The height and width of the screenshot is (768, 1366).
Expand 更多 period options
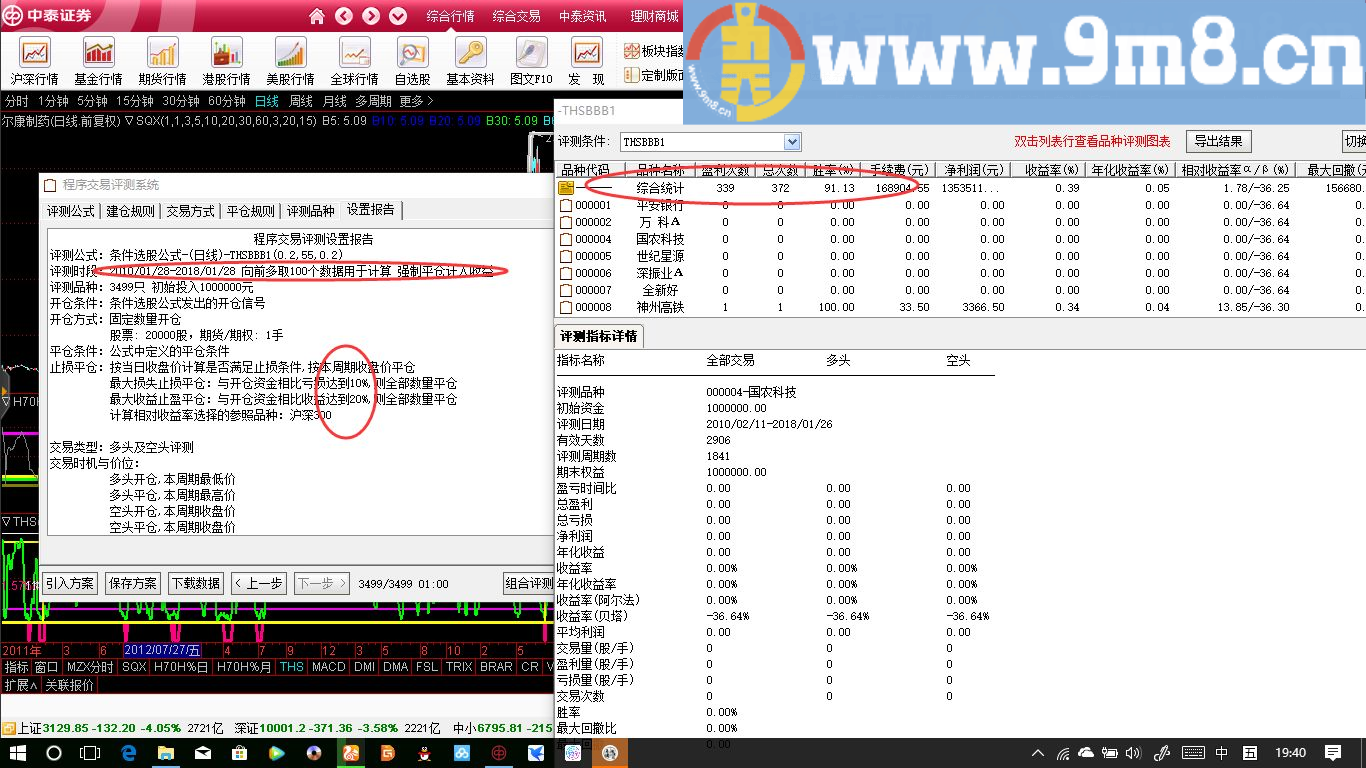416,101
